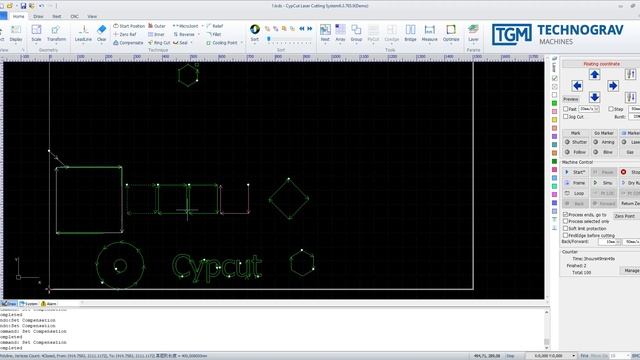Click the Manage counter button
Viewport: 640px width, 360px height.
click(631, 271)
